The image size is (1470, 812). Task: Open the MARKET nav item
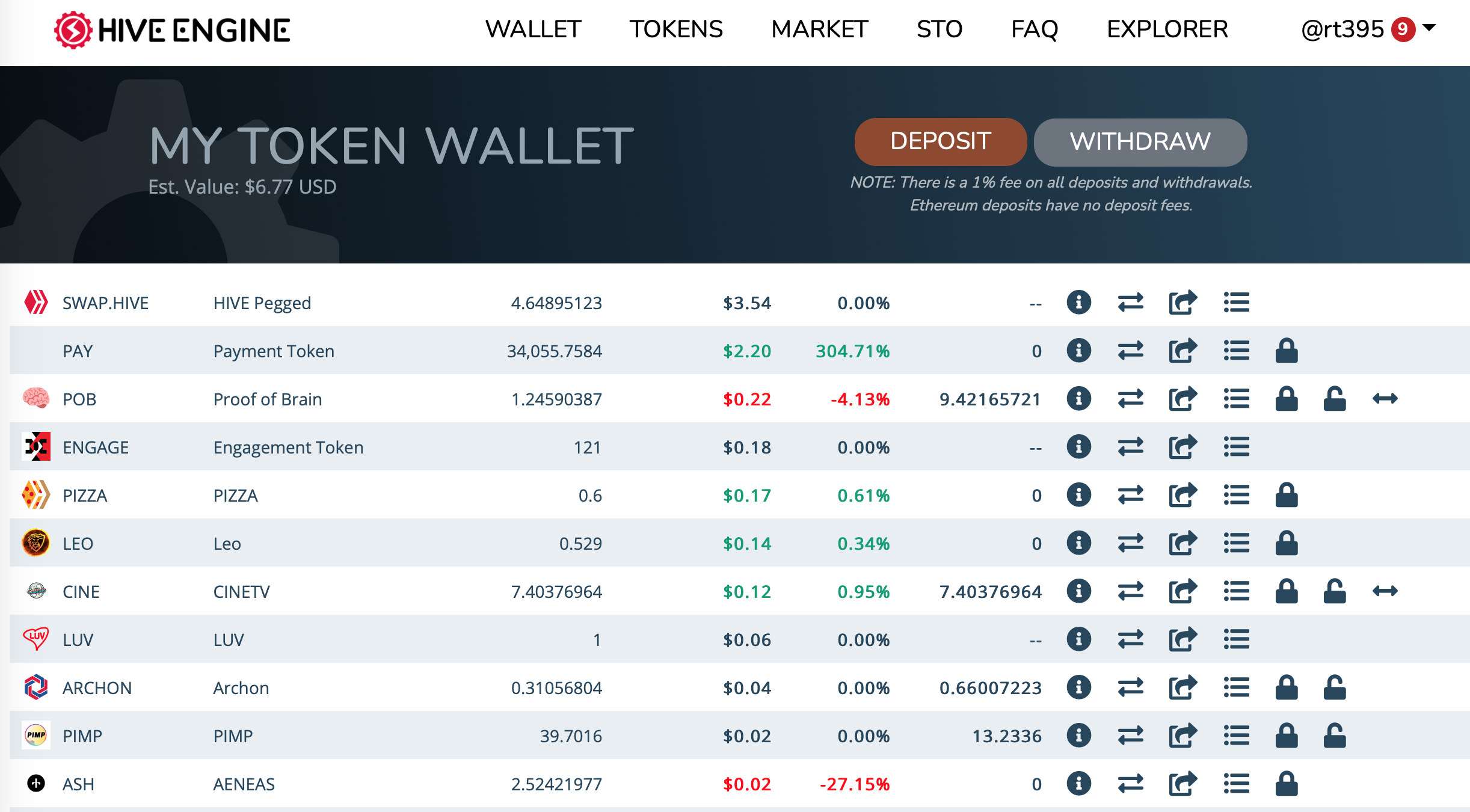tap(820, 29)
